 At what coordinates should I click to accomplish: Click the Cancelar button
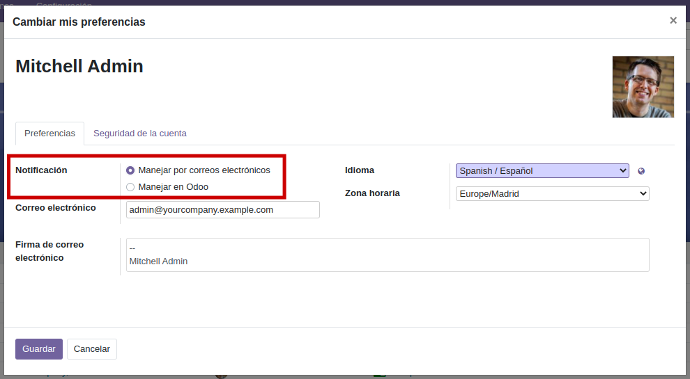92,349
